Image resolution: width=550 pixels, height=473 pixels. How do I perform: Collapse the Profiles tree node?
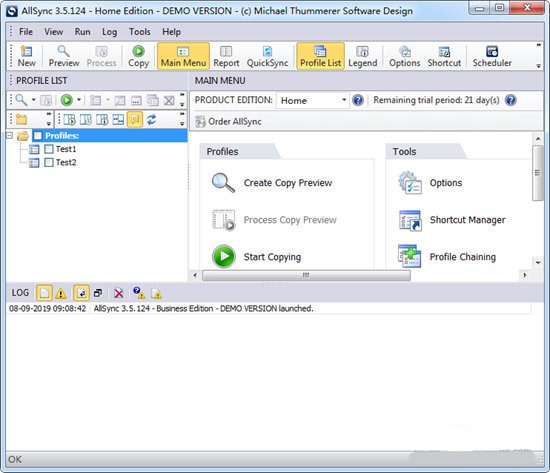pos(10,135)
